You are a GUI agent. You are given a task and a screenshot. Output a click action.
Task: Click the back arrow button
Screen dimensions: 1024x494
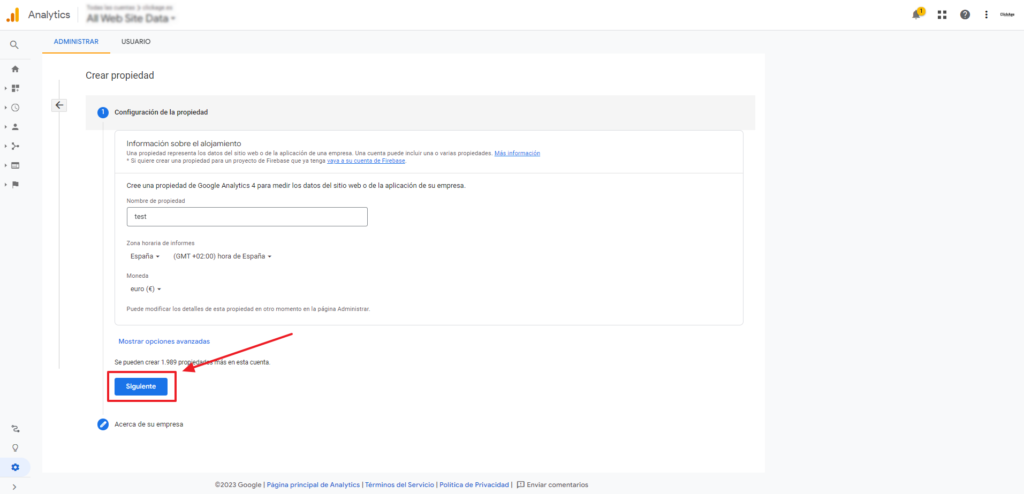(x=59, y=105)
